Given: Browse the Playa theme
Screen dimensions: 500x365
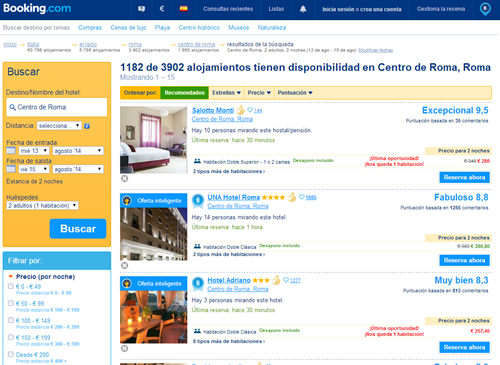Looking at the screenshot, I should [x=162, y=28].
